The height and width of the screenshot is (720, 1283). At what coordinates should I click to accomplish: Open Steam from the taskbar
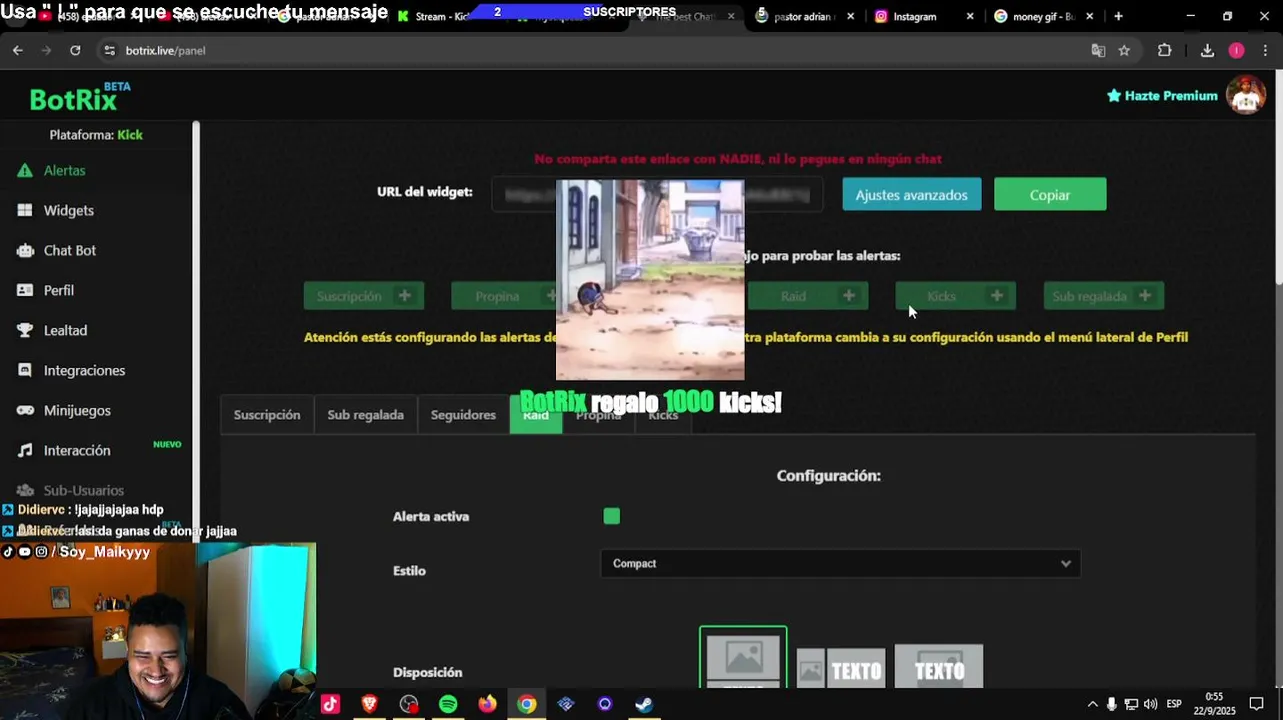tap(644, 704)
